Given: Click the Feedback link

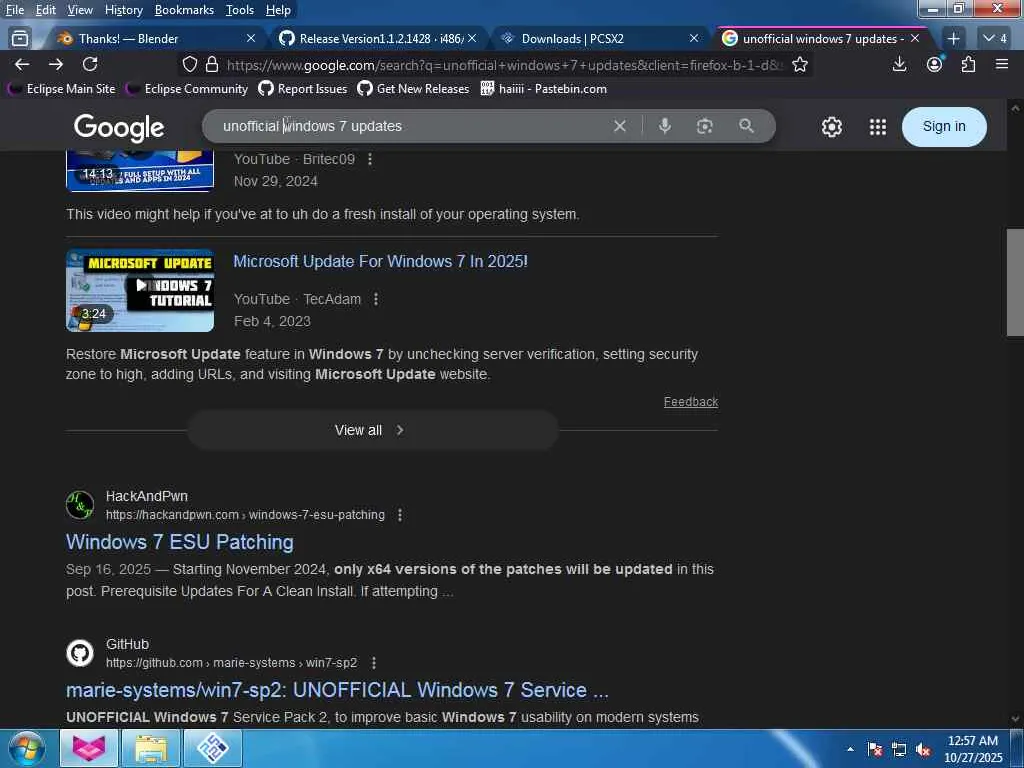Looking at the screenshot, I should click(691, 402).
